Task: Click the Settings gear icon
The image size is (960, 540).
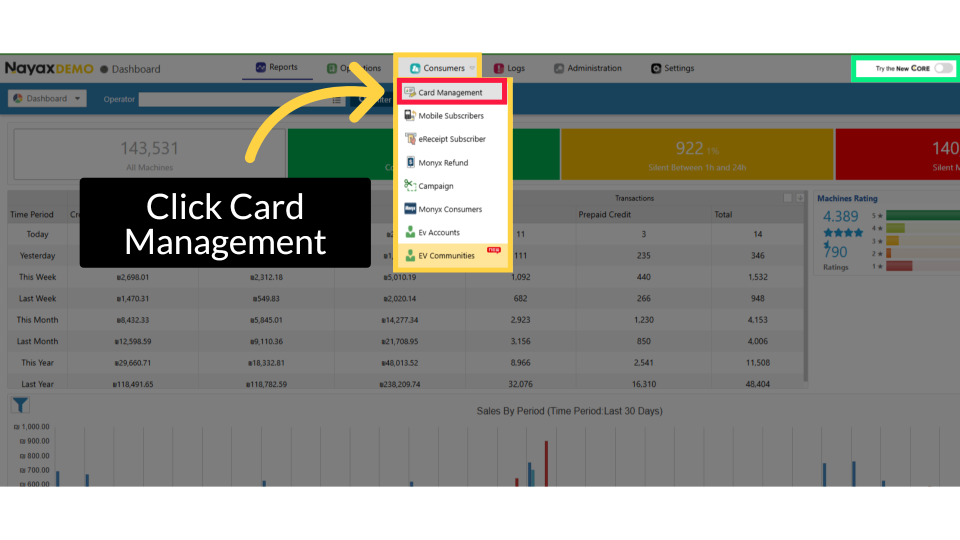Action: (x=656, y=68)
